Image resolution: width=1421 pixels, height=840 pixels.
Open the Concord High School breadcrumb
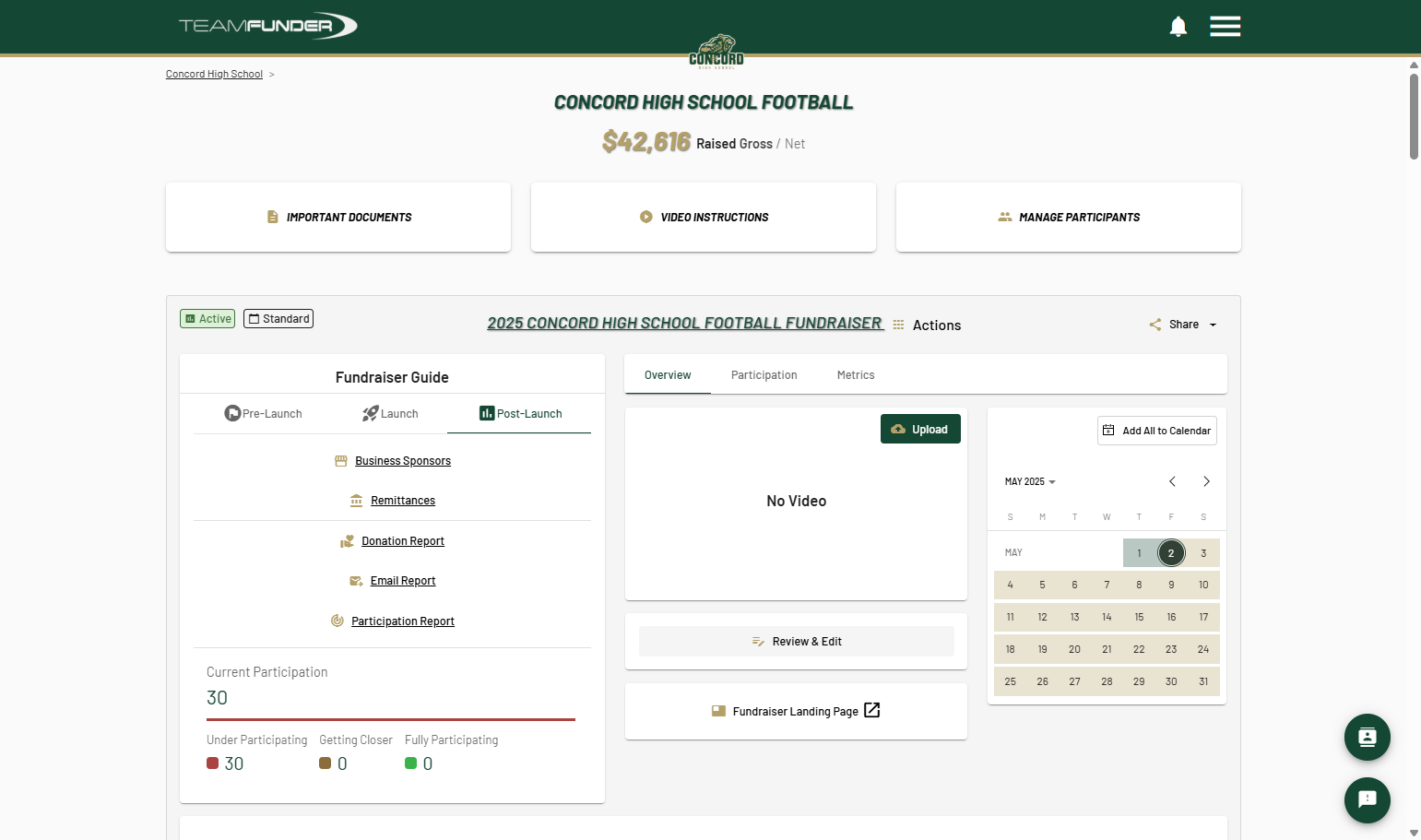(214, 75)
